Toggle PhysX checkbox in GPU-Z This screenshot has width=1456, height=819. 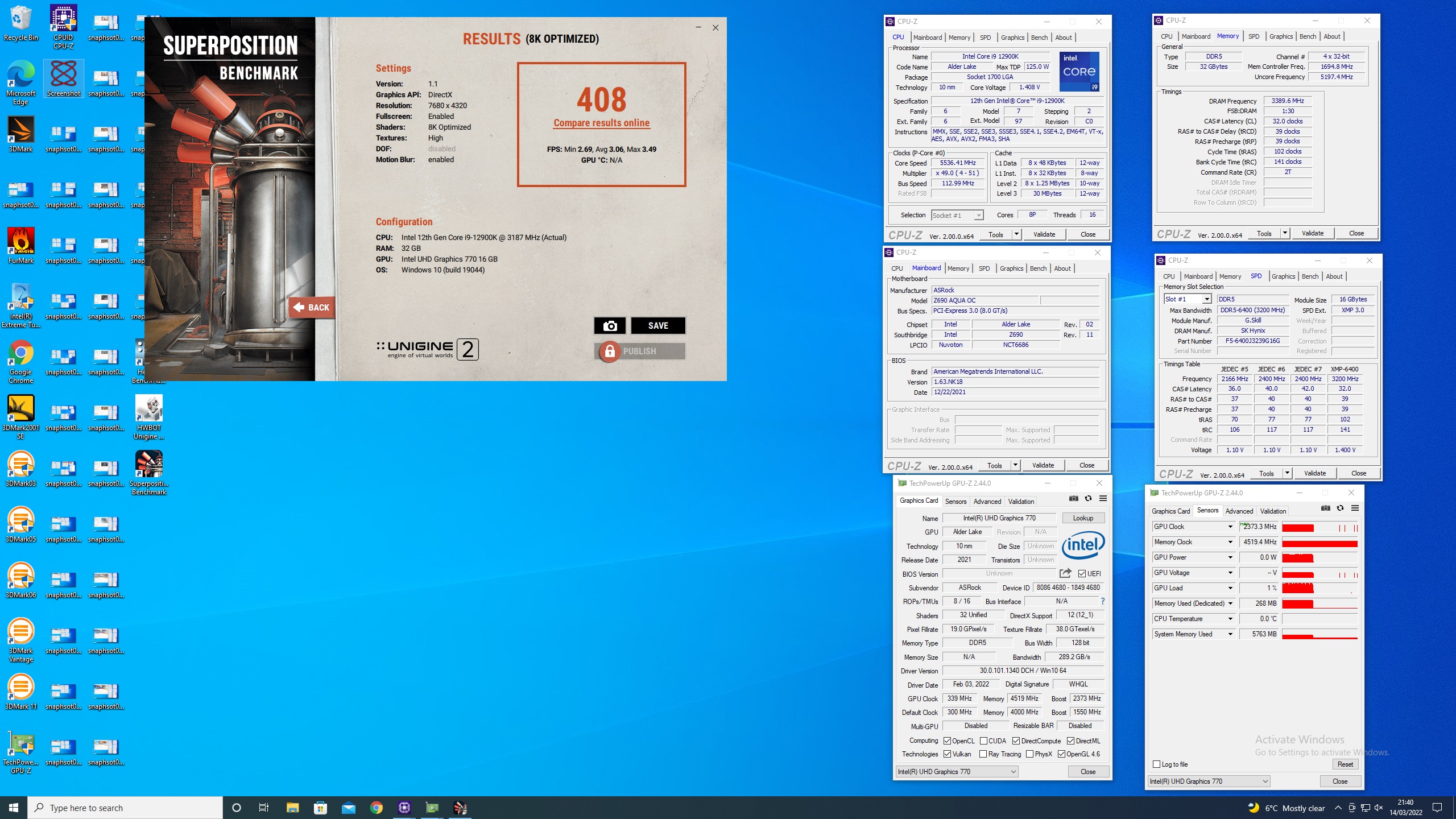pyautogui.click(x=1029, y=754)
